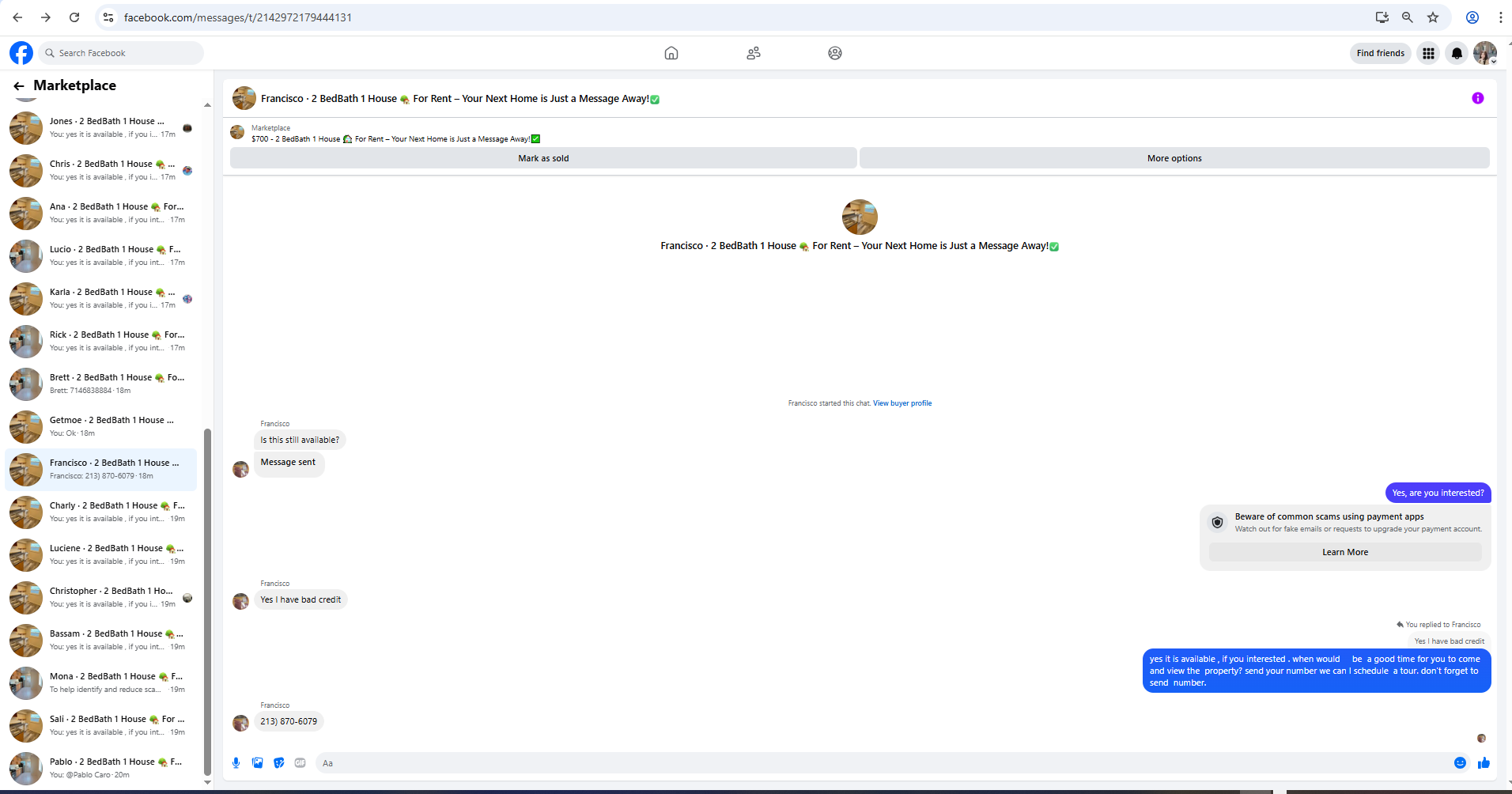Open conversation with Brett
Screen dimensions: 1512x794
pyautogui.click(x=101, y=384)
